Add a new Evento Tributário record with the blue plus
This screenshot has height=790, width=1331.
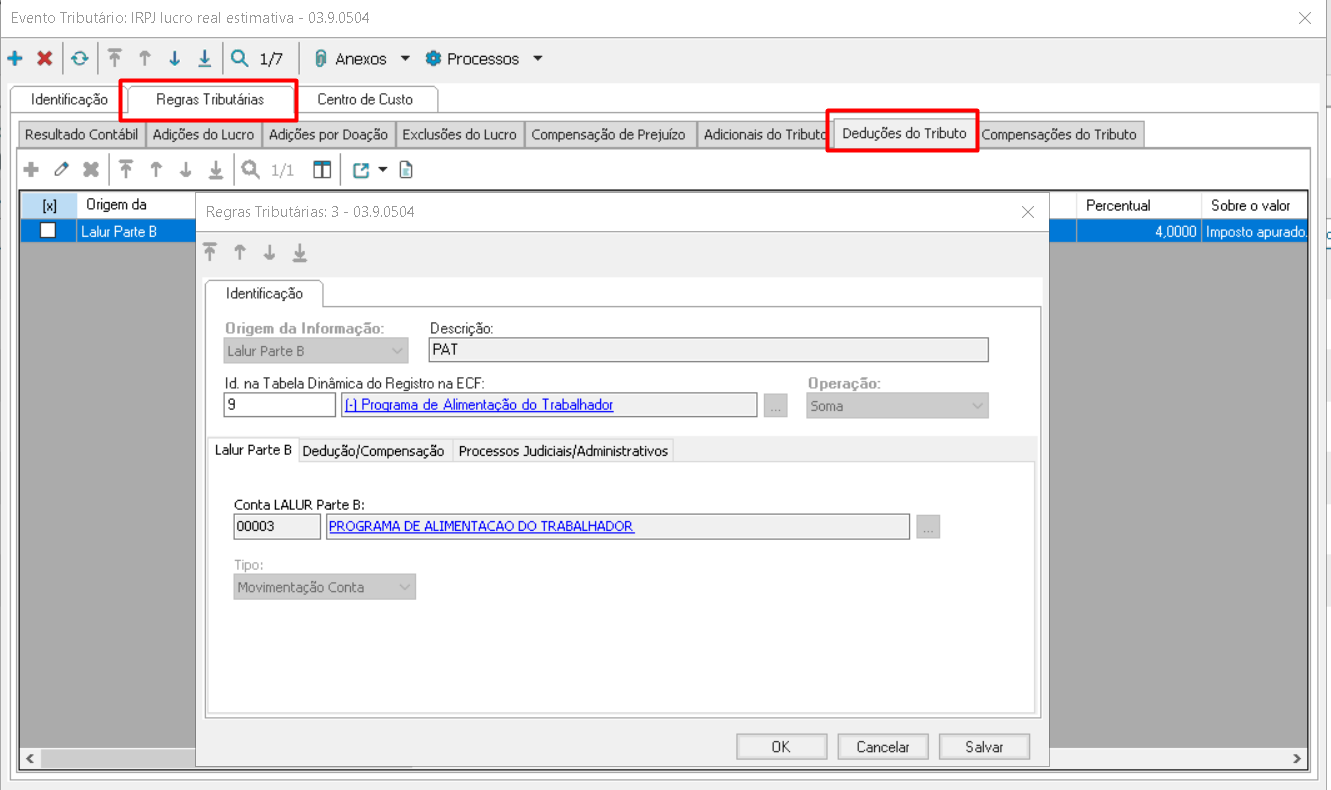(x=15, y=59)
